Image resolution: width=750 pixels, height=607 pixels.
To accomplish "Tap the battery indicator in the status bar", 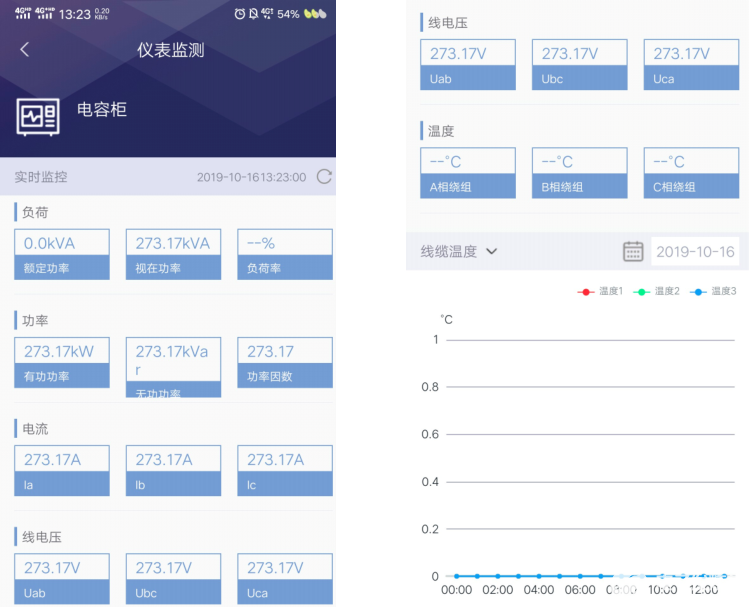I will [315, 14].
